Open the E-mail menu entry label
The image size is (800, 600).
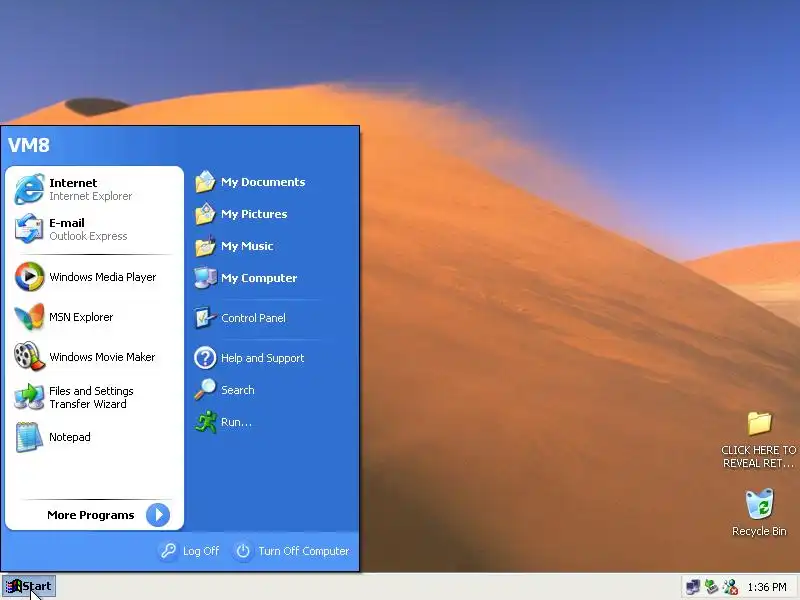(x=67, y=222)
